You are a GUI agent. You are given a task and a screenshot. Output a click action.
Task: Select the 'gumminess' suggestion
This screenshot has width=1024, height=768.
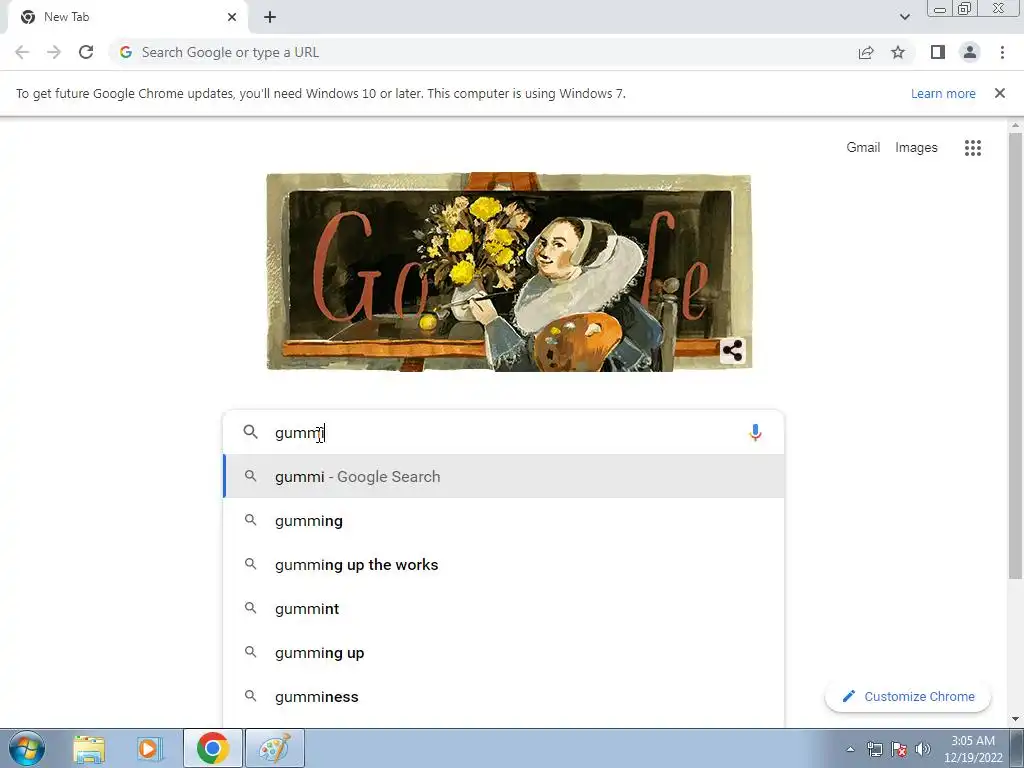[504, 696]
